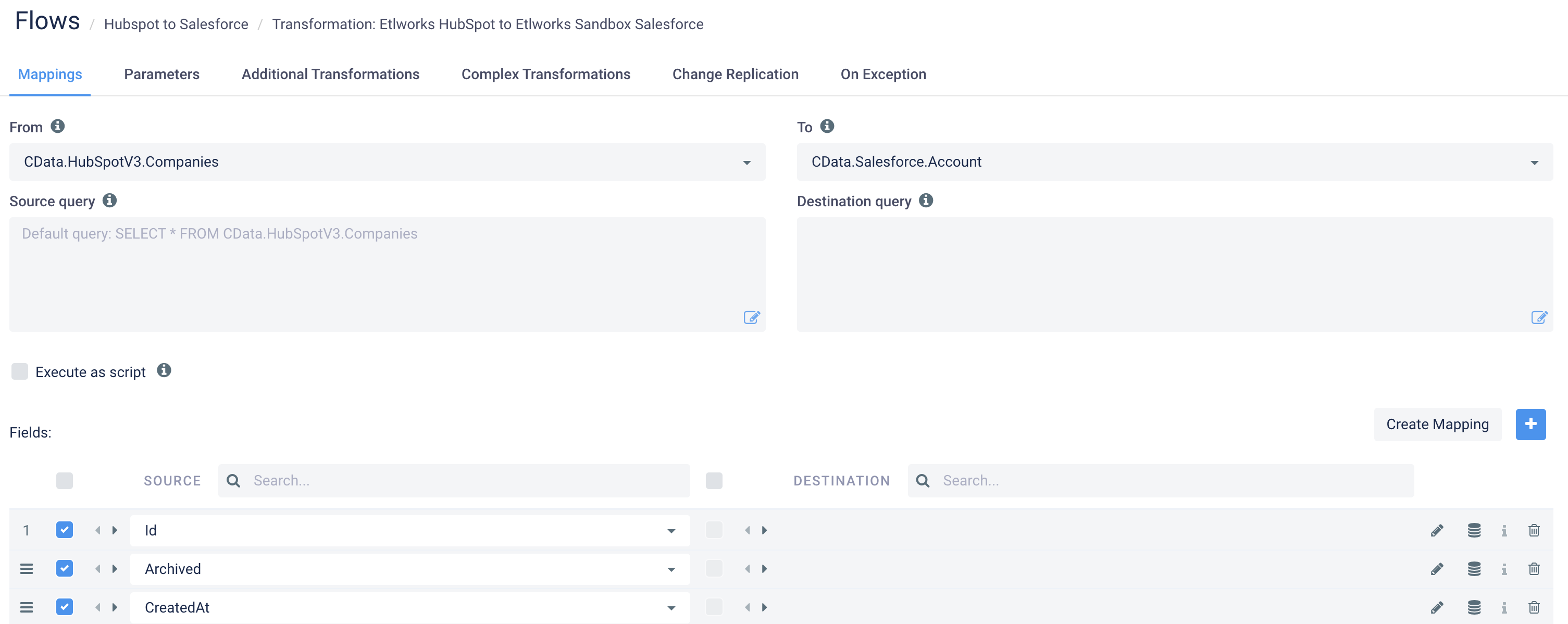Screen dimensions: 1568x624
Task: Toggle the select-all checkbox in DESTINATION header
Action: 714,480
